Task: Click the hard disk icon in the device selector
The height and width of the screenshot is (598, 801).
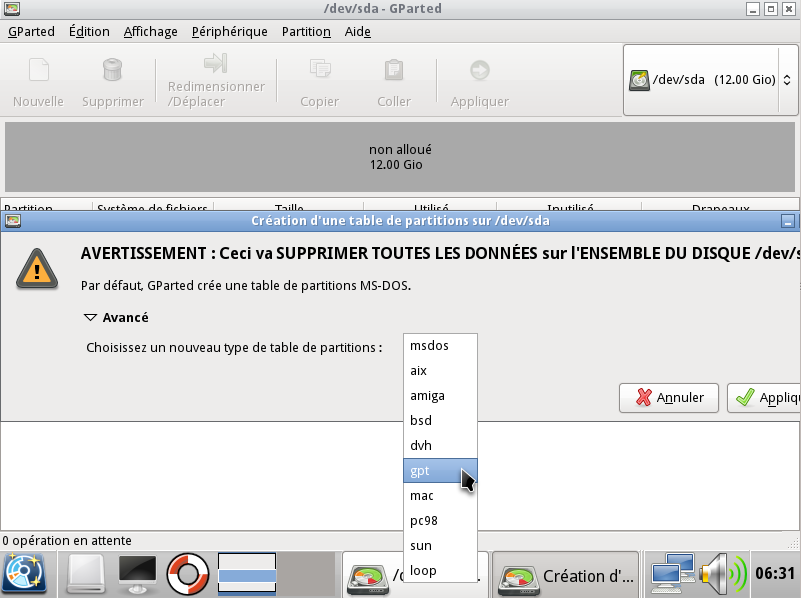Action: (x=639, y=80)
